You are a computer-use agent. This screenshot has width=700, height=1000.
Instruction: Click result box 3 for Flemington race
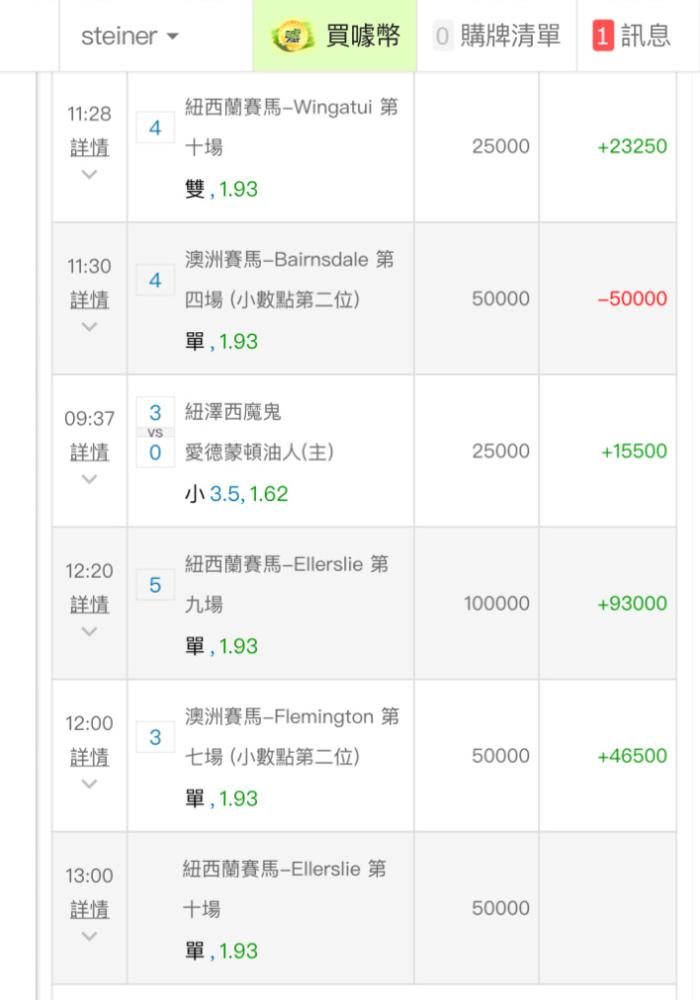pos(155,737)
